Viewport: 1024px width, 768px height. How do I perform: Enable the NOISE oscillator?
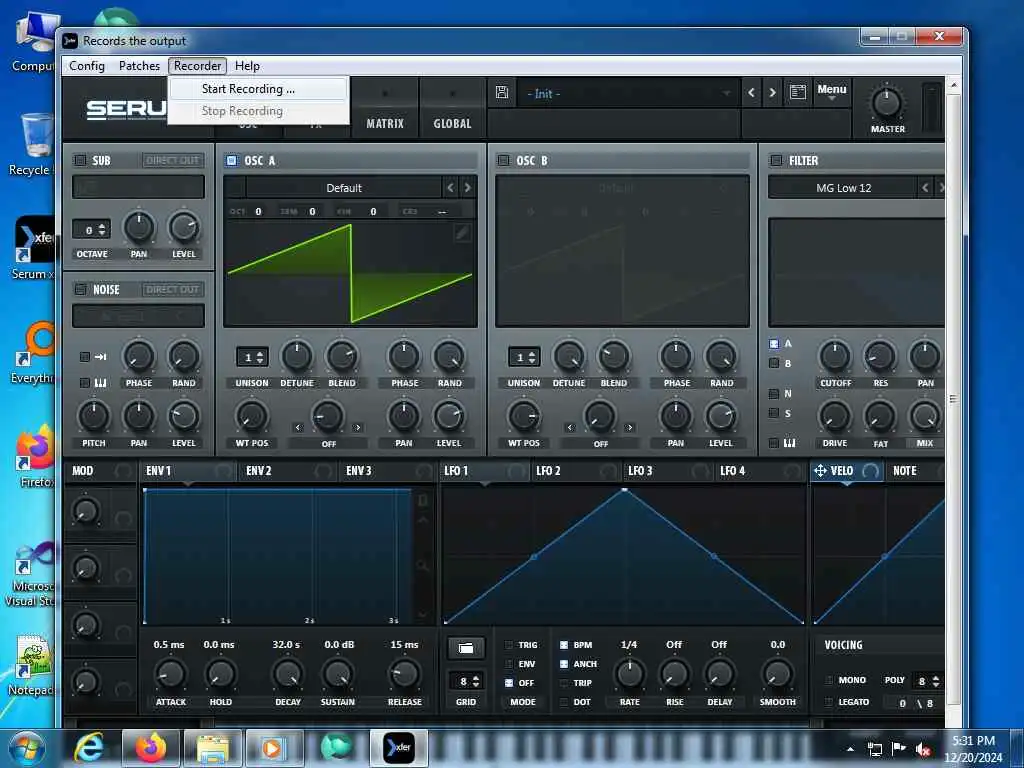[x=80, y=289]
